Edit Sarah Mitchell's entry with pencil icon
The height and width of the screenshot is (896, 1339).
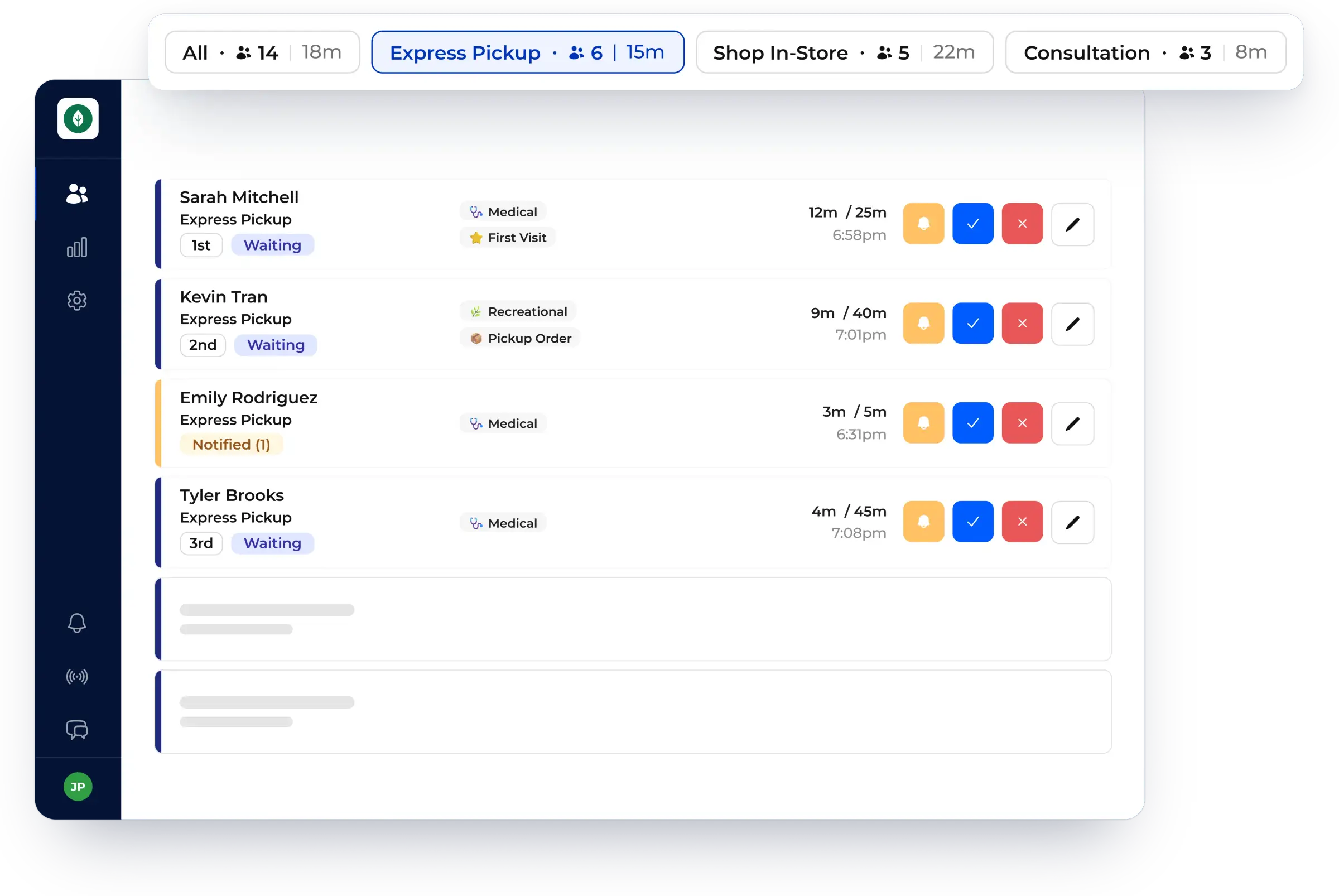pos(1073,224)
